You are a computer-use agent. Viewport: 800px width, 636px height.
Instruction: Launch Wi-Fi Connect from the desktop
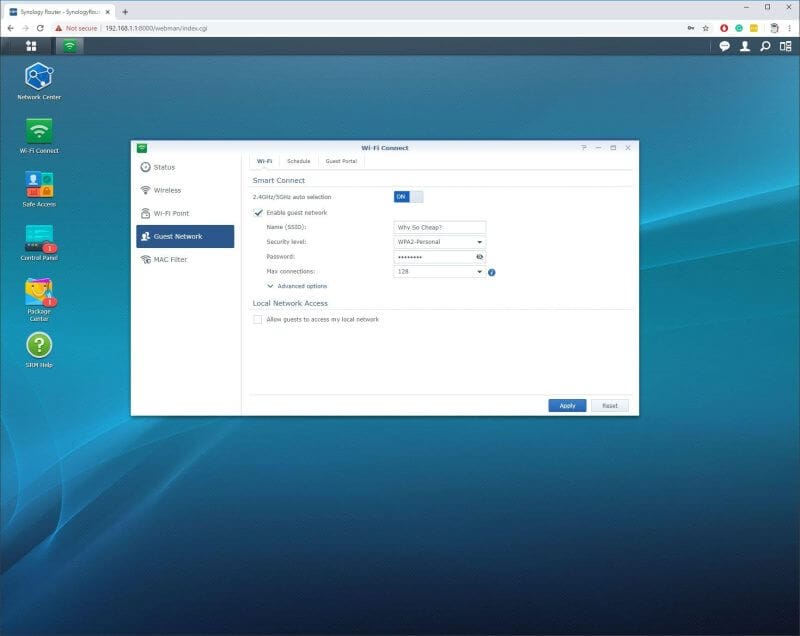coord(40,130)
